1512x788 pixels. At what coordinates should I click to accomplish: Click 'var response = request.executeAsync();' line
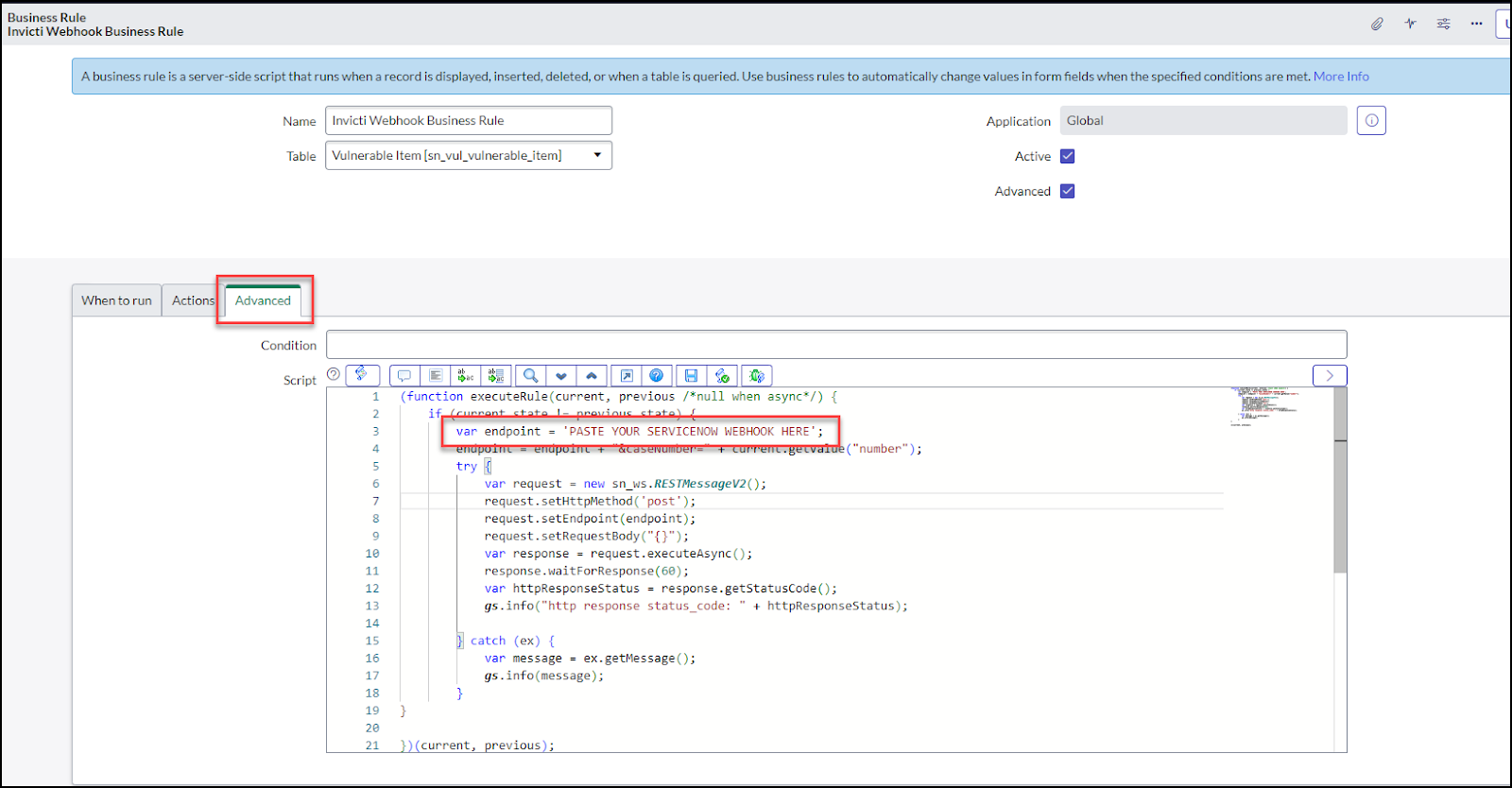(619, 554)
